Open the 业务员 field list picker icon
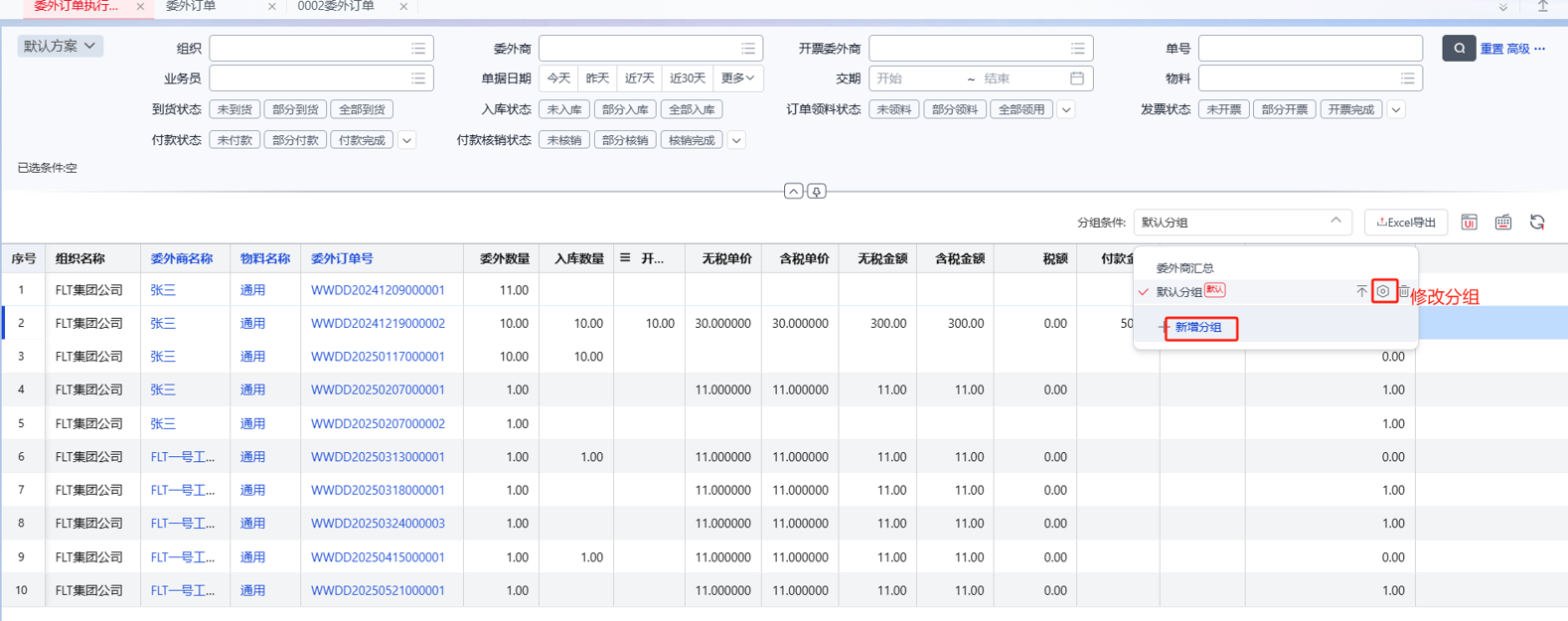Viewport: 1568px width, 621px height. click(x=418, y=78)
